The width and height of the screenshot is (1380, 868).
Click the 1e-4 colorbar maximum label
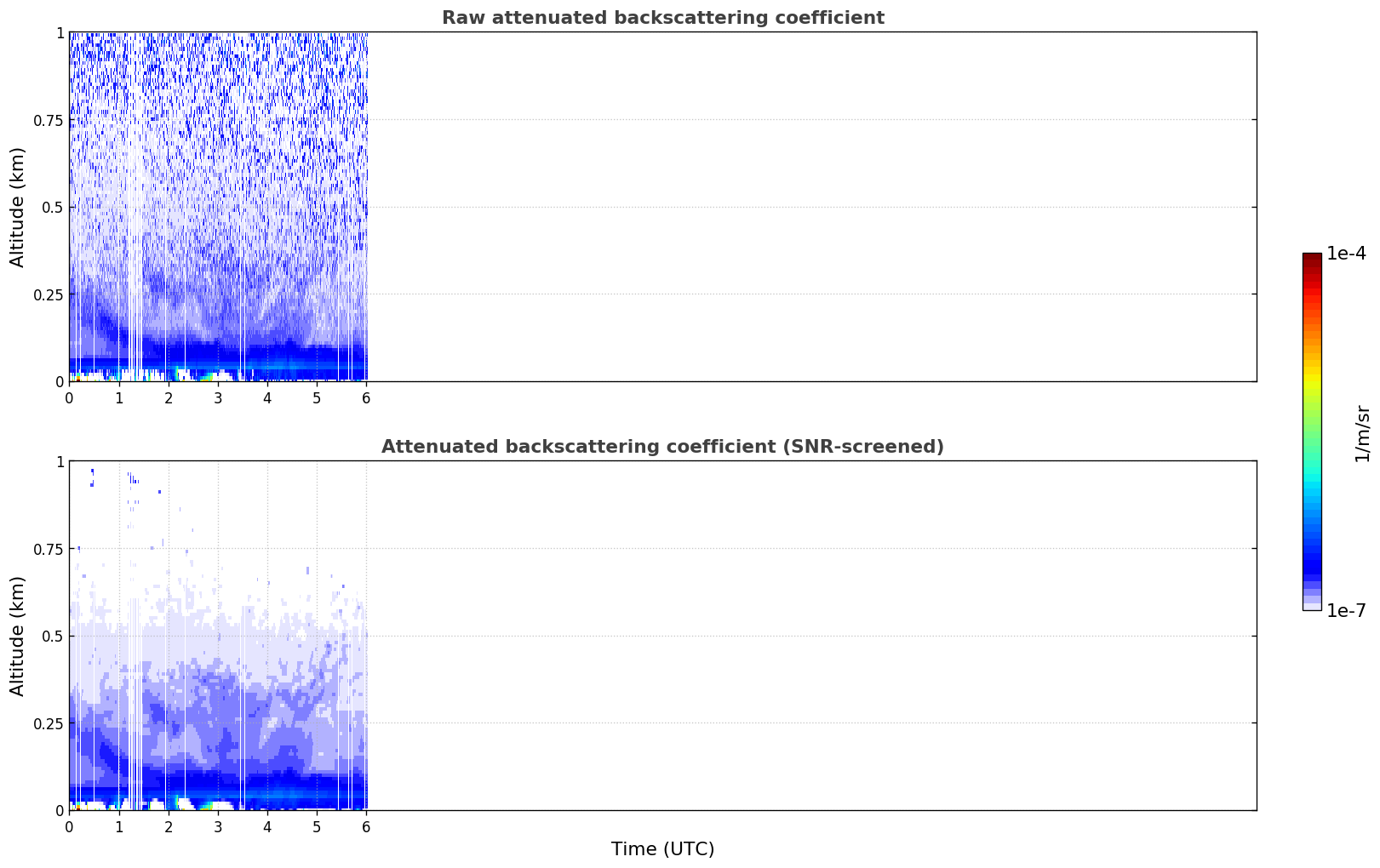click(1346, 254)
